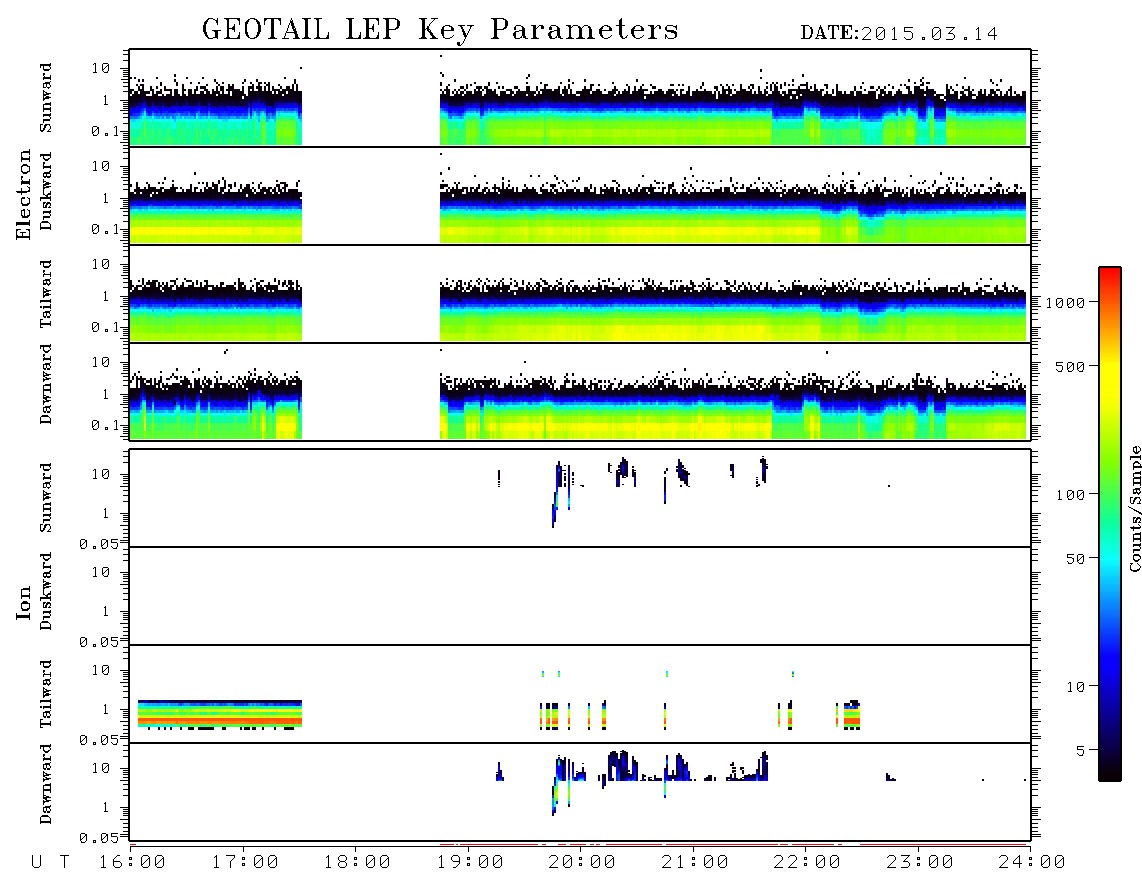
Task: Click the black bottom of the color bar
Action: click(1110, 772)
